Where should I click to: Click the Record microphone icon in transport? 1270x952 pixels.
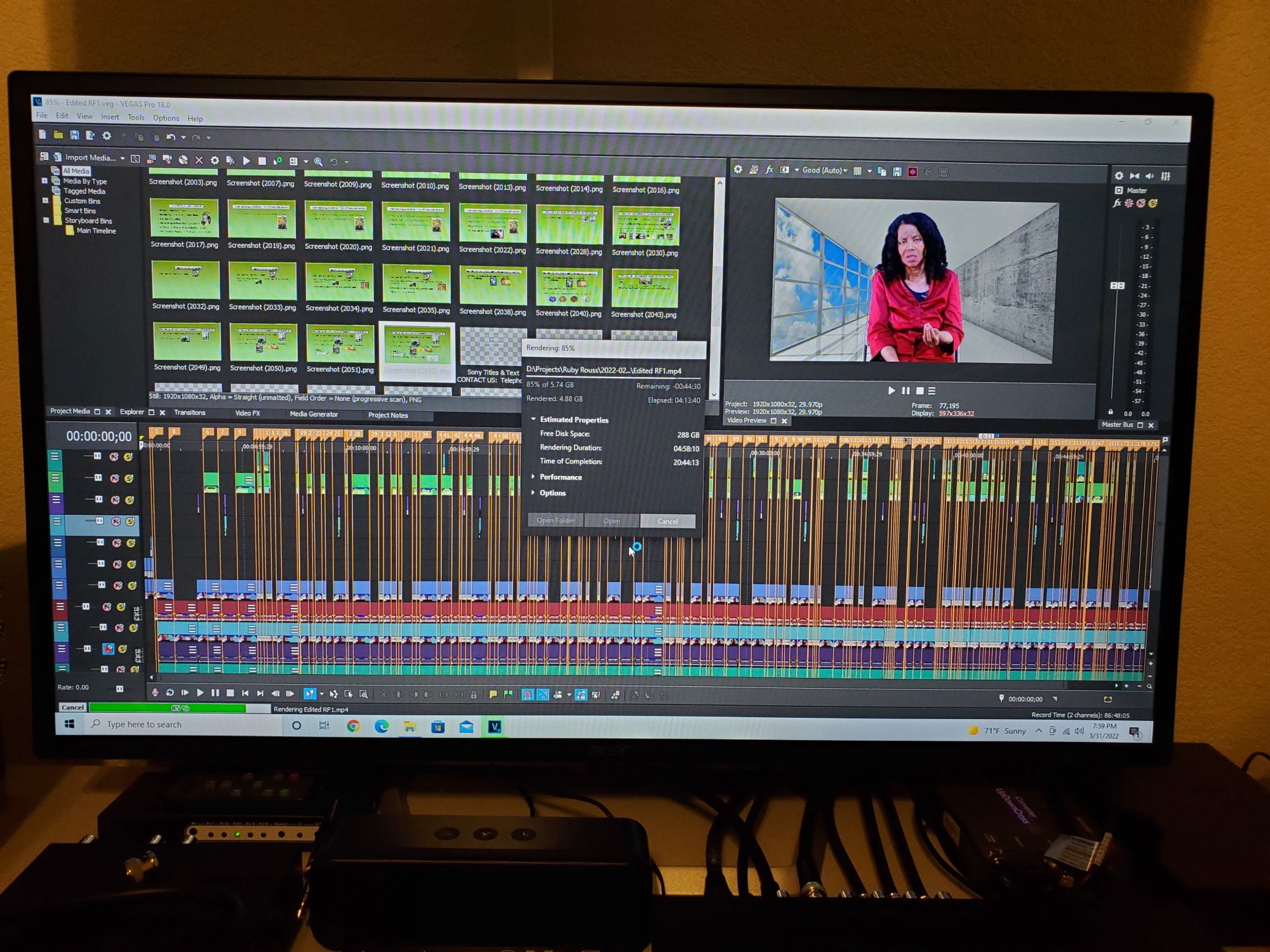(x=154, y=692)
